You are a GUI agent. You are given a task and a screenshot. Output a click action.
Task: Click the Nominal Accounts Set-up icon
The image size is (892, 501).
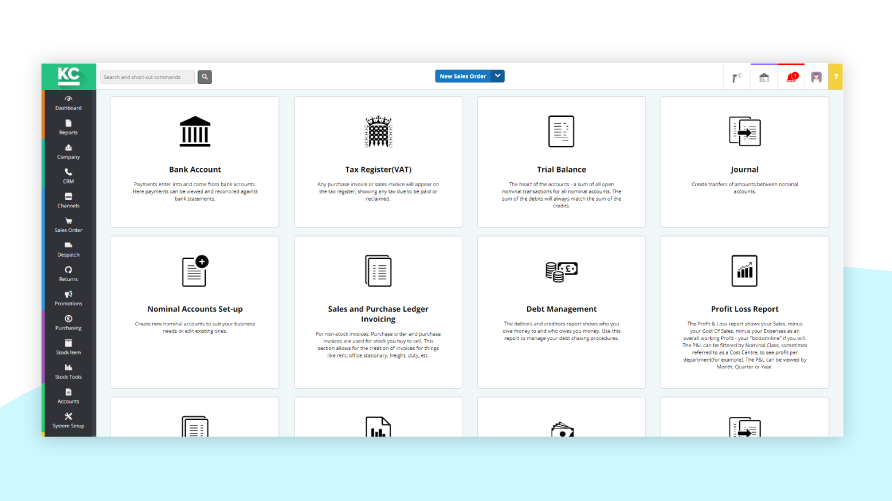pos(195,271)
